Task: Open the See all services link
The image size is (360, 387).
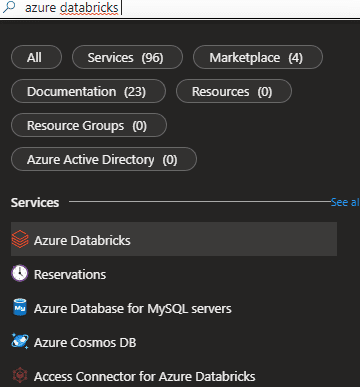Action: pos(345,202)
